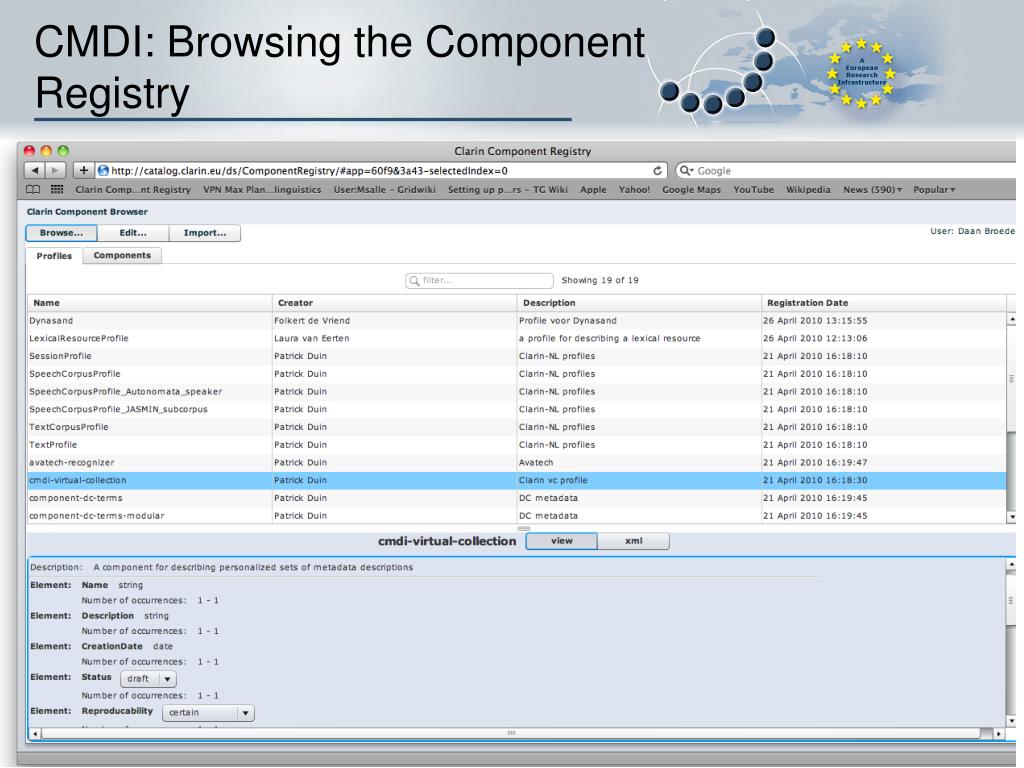Open the Reproducability certain dropdown

point(208,712)
